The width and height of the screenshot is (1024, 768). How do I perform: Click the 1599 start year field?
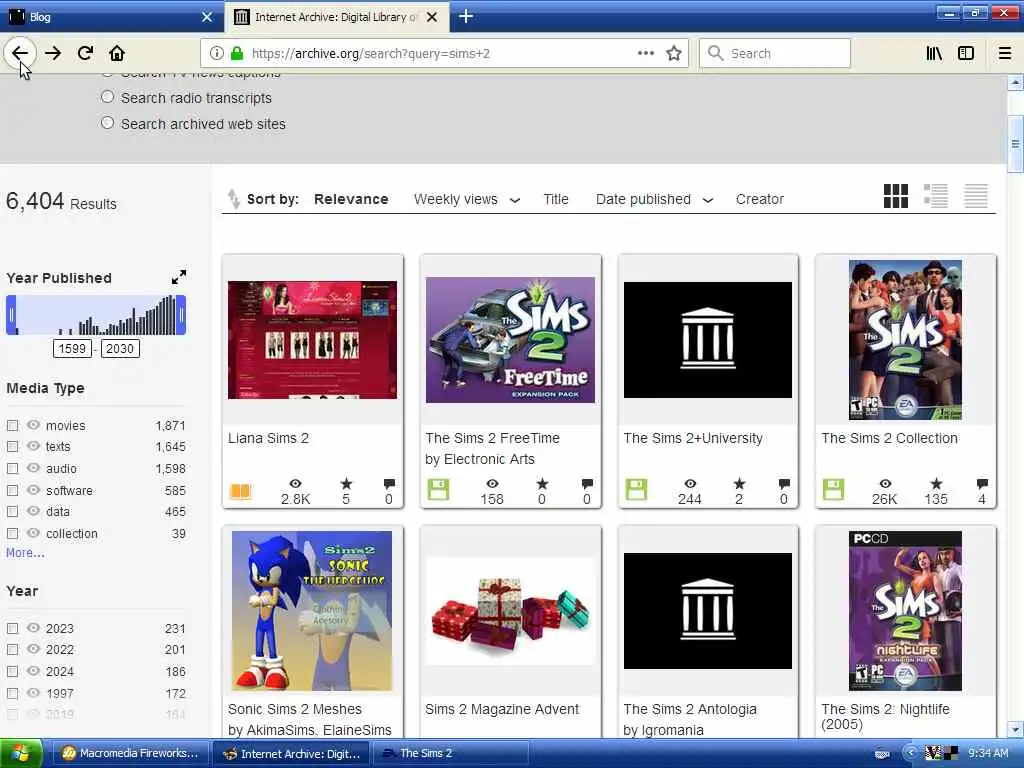coord(72,349)
